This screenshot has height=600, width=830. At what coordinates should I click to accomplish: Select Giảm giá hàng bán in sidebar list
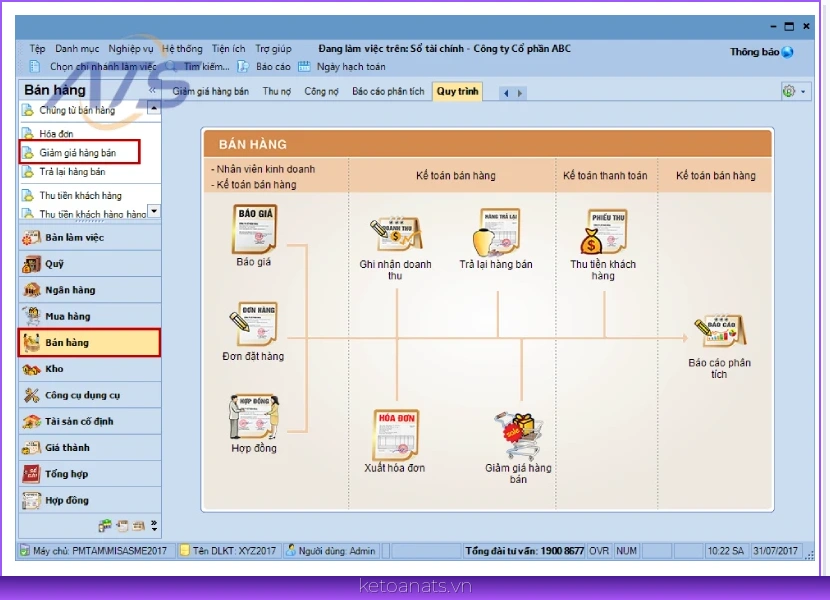pyautogui.click(x=80, y=153)
